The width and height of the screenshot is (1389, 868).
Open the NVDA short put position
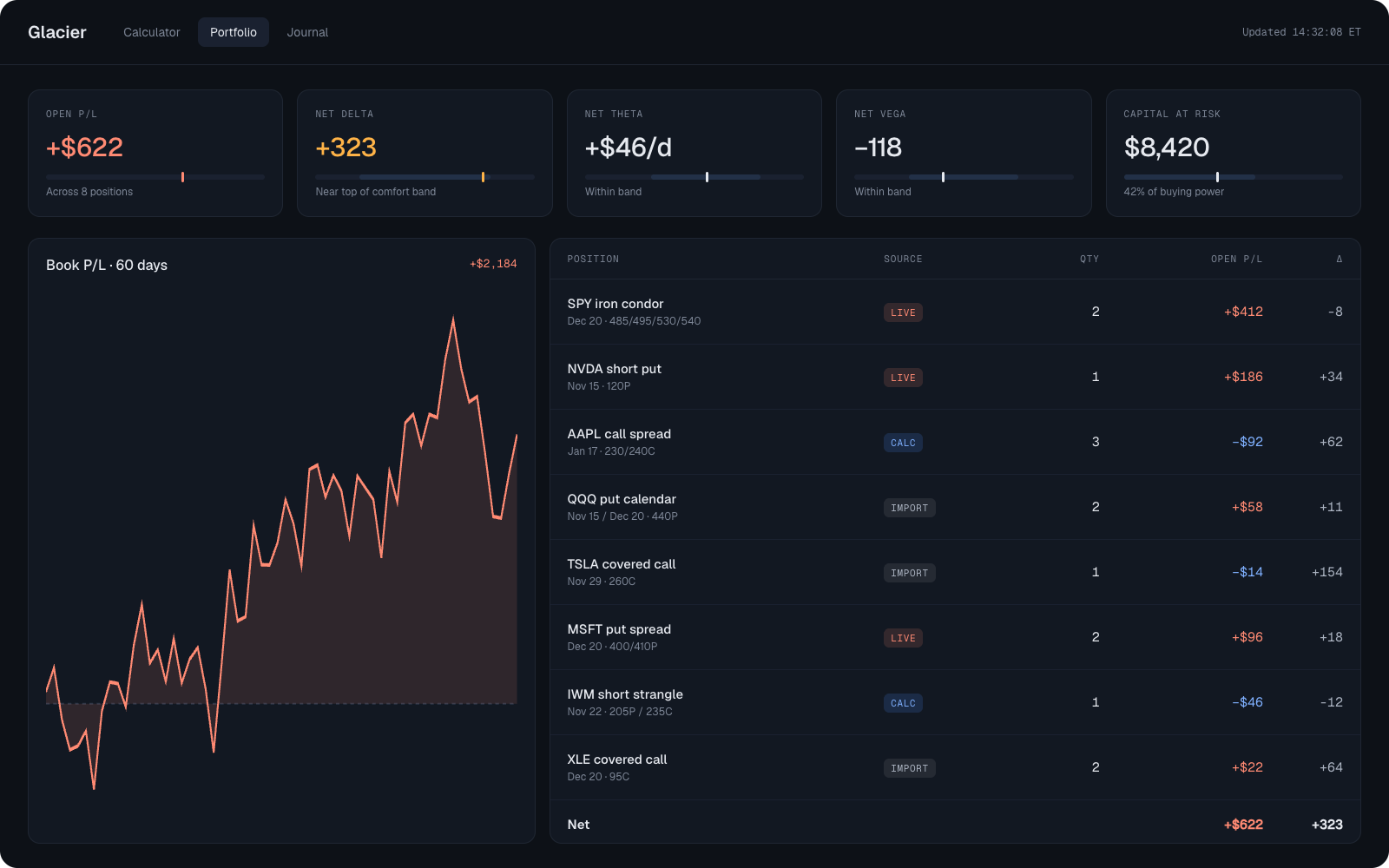click(x=955, y=377)
